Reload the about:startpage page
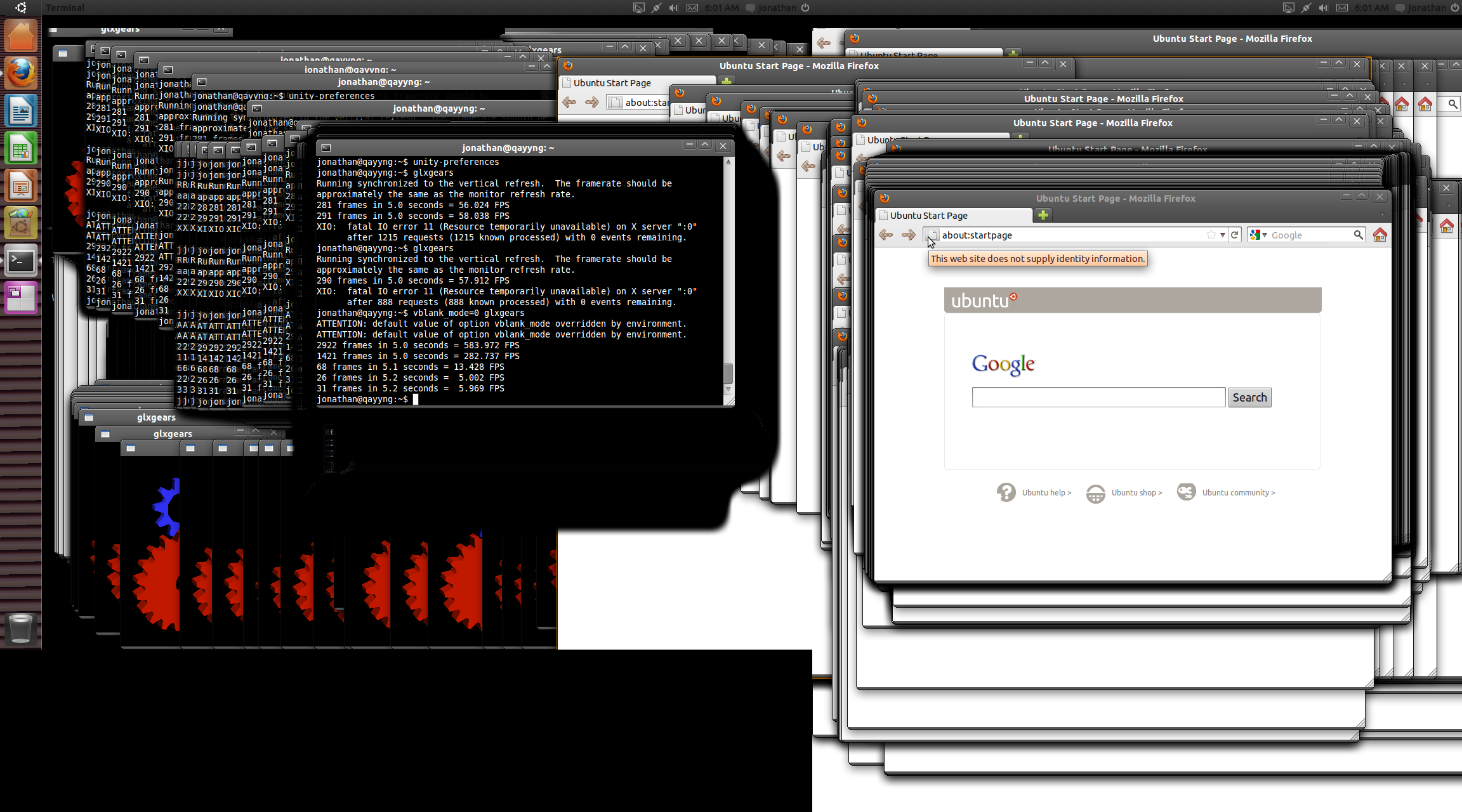This screenshot has height=812, width=1462. (1235, 235)
